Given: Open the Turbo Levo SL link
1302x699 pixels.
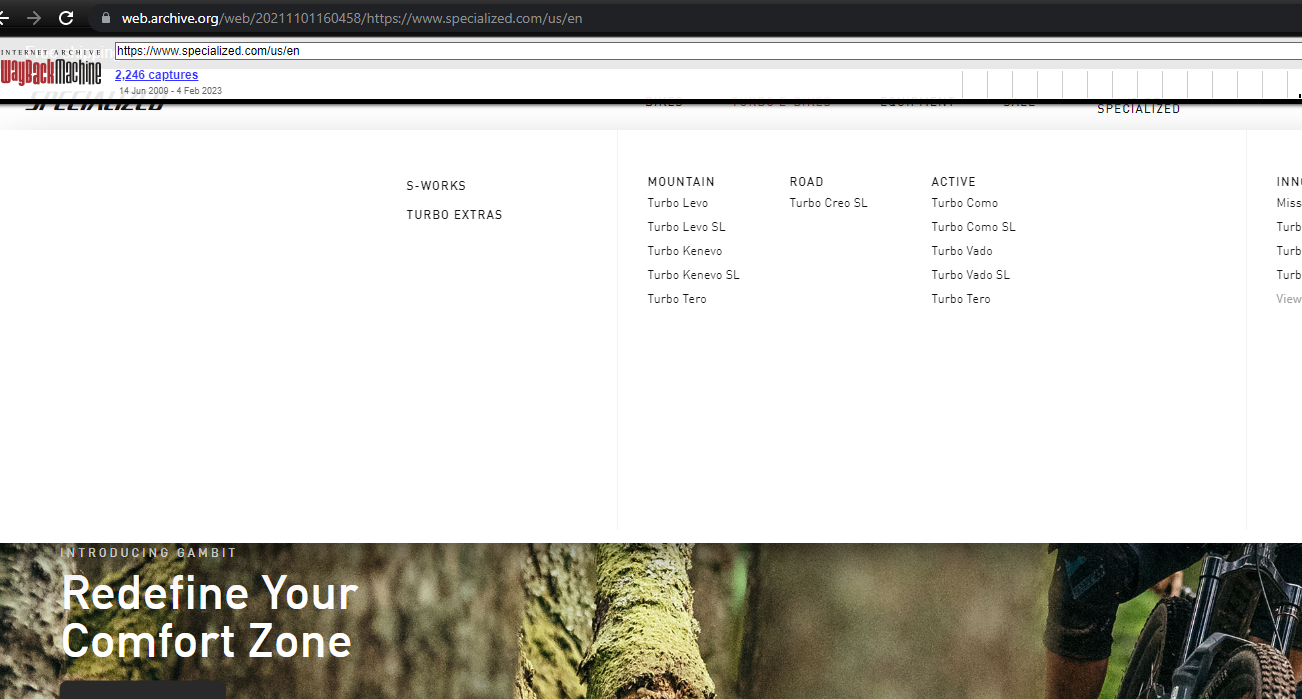Looking at the screenshot, I should (x=686, y=227).
